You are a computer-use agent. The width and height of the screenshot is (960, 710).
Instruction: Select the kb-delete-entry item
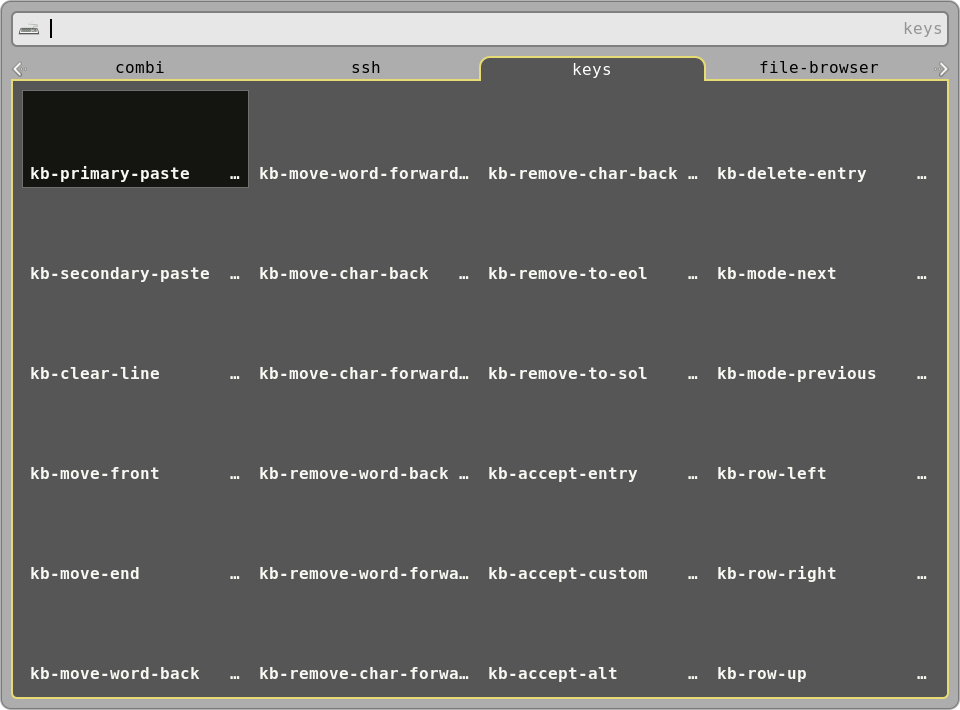click(x=822, y=139)
